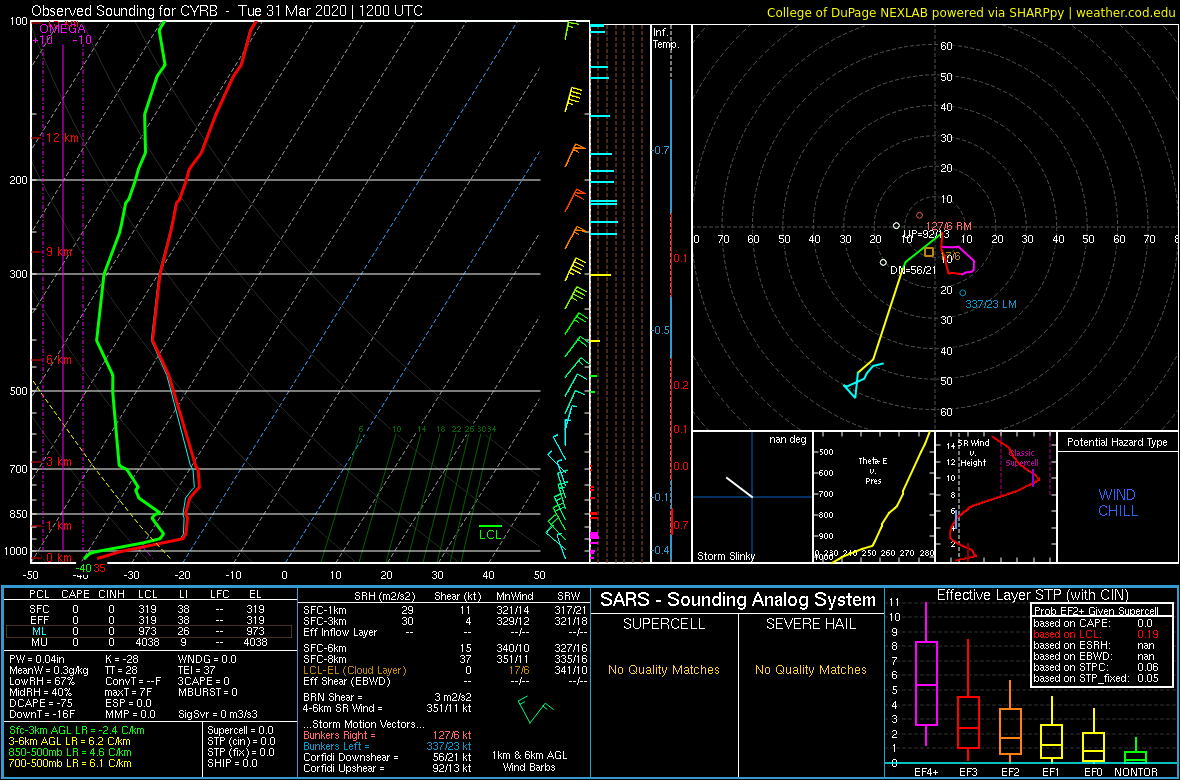Click the SARS - Sounding Analog System title

pyautogui.click(x=738, y=600)
